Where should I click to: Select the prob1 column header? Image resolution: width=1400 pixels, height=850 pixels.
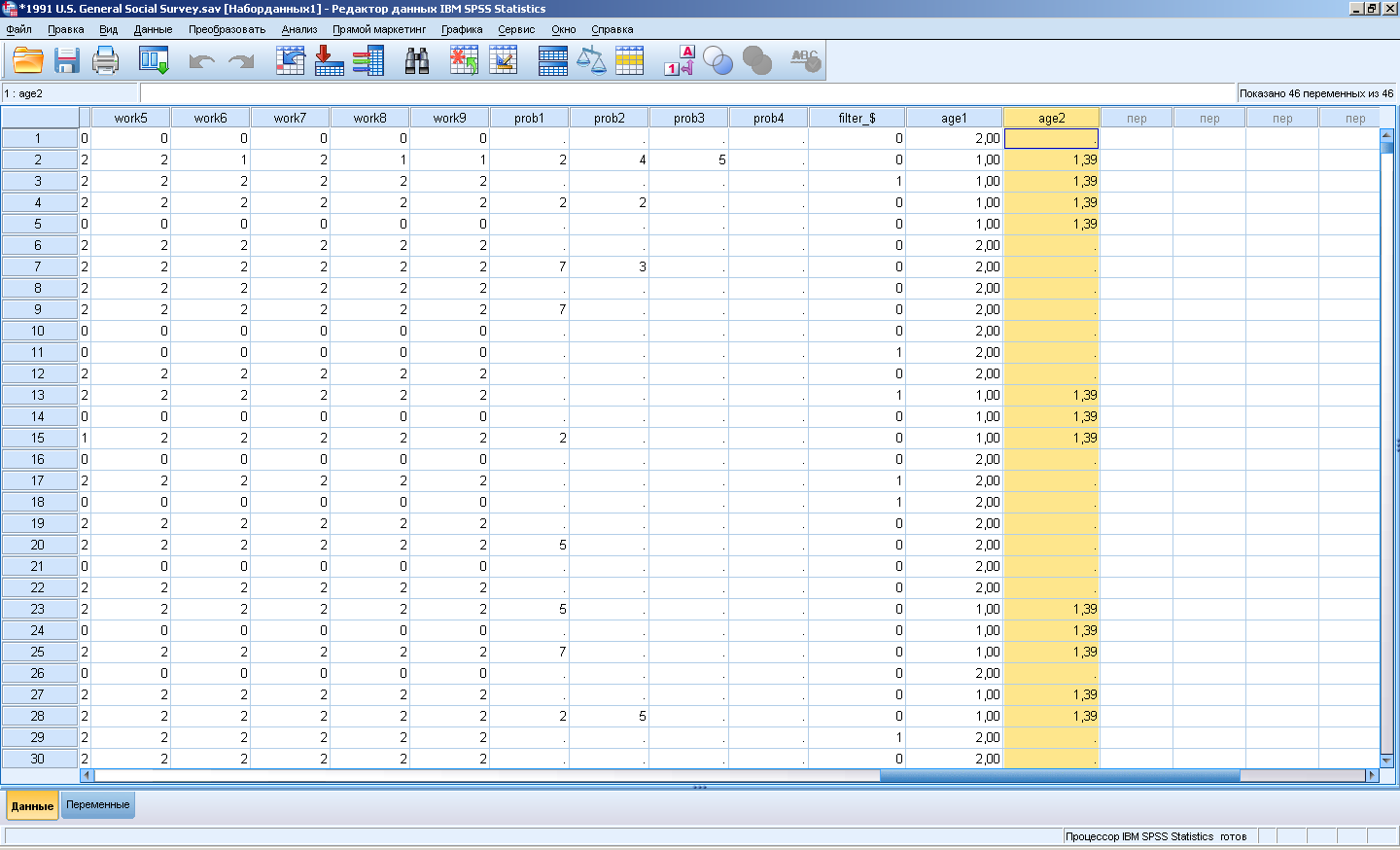[x=529, y=118]
